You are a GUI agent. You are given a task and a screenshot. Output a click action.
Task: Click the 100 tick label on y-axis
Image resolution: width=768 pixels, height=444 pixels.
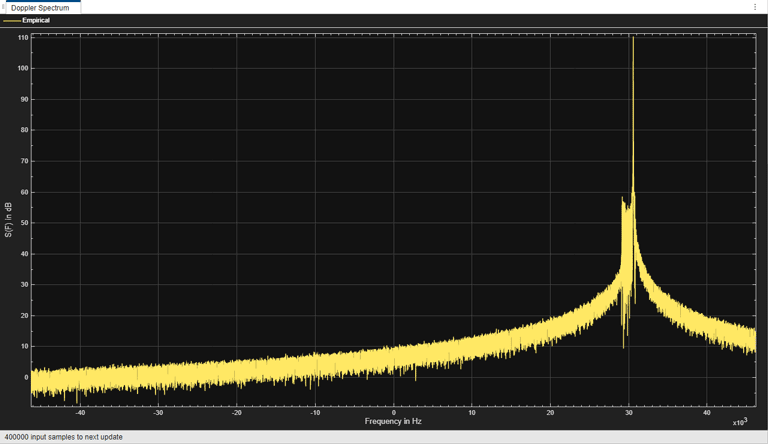(23, 68)
